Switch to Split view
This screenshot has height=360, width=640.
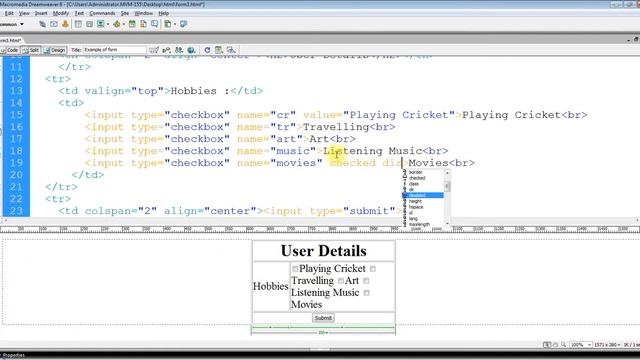coord(31,50)
